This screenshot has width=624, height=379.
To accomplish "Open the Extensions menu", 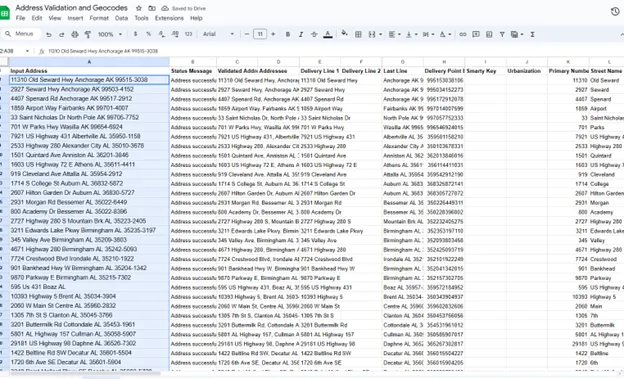I will (x=169, y=18).
